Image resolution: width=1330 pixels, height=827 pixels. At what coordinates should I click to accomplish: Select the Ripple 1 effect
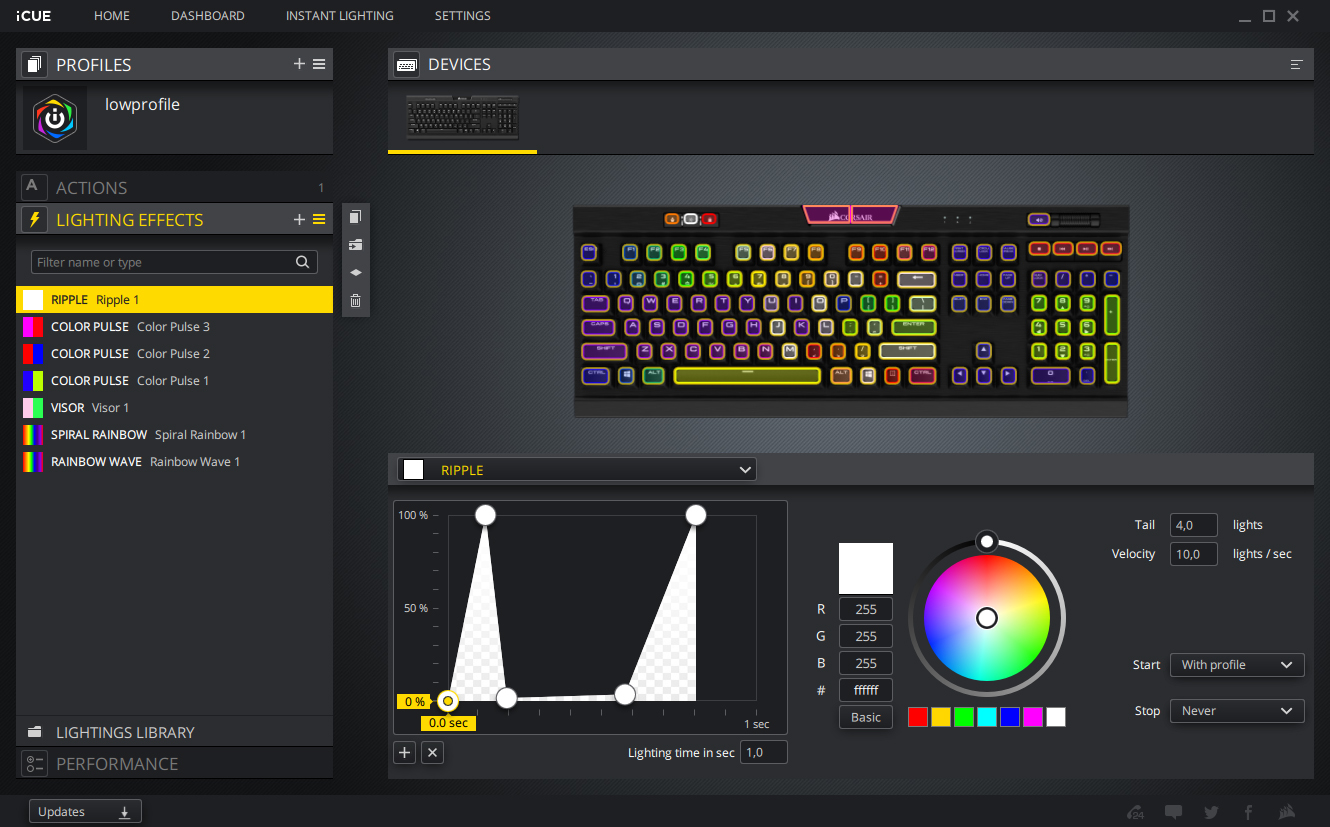click(x=174, y=300)
